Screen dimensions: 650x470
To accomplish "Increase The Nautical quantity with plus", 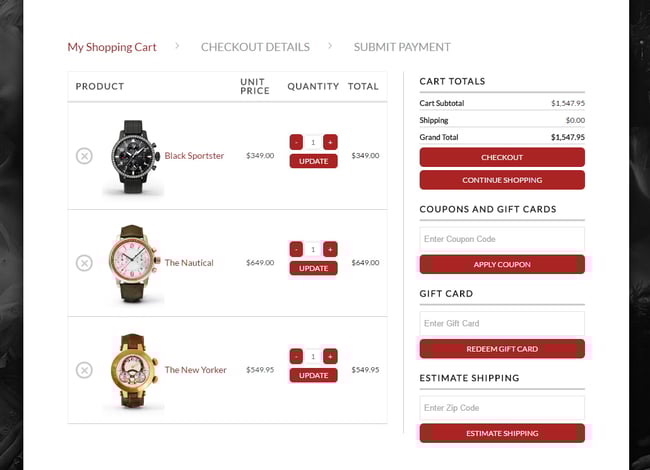I will pos(330,249).
